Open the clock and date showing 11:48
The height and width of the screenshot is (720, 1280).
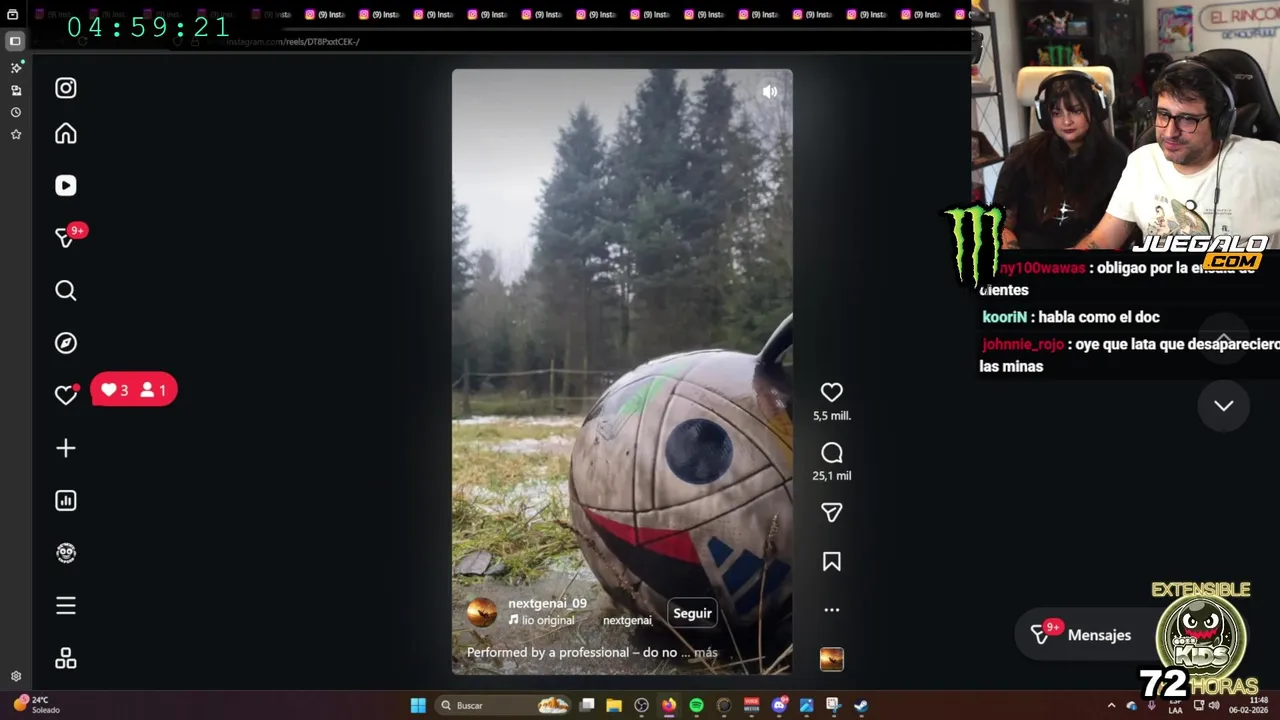(x=1249, y=705)
